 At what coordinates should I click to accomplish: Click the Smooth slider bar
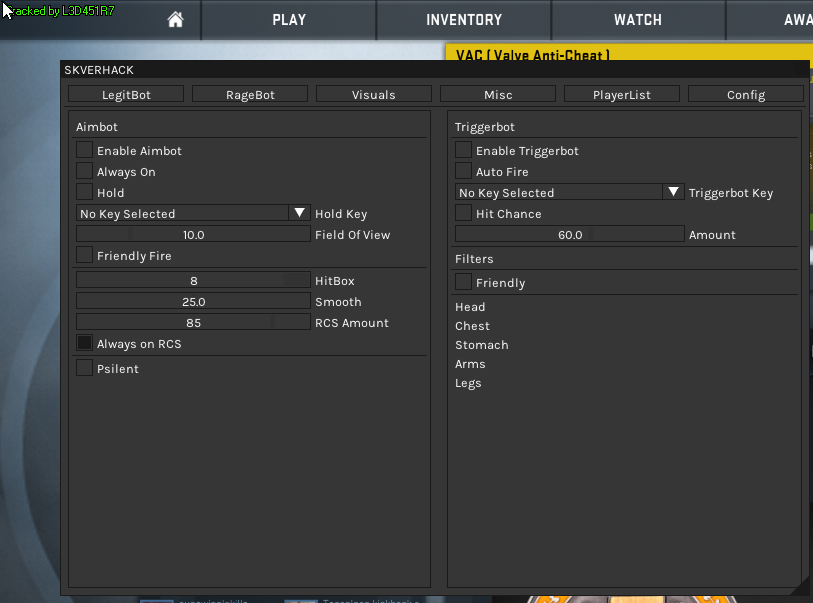pyautogui.click(x=193, y=301)
